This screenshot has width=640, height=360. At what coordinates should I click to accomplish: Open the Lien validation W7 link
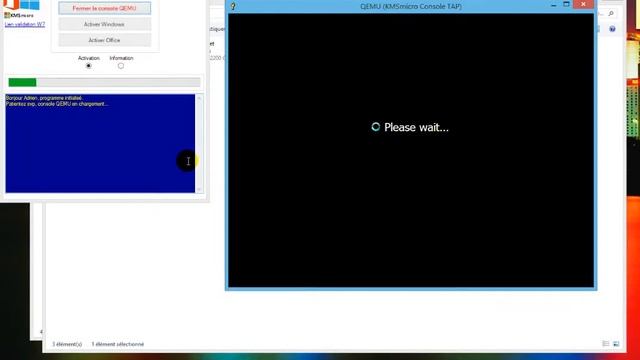click(x=24, y=24)
